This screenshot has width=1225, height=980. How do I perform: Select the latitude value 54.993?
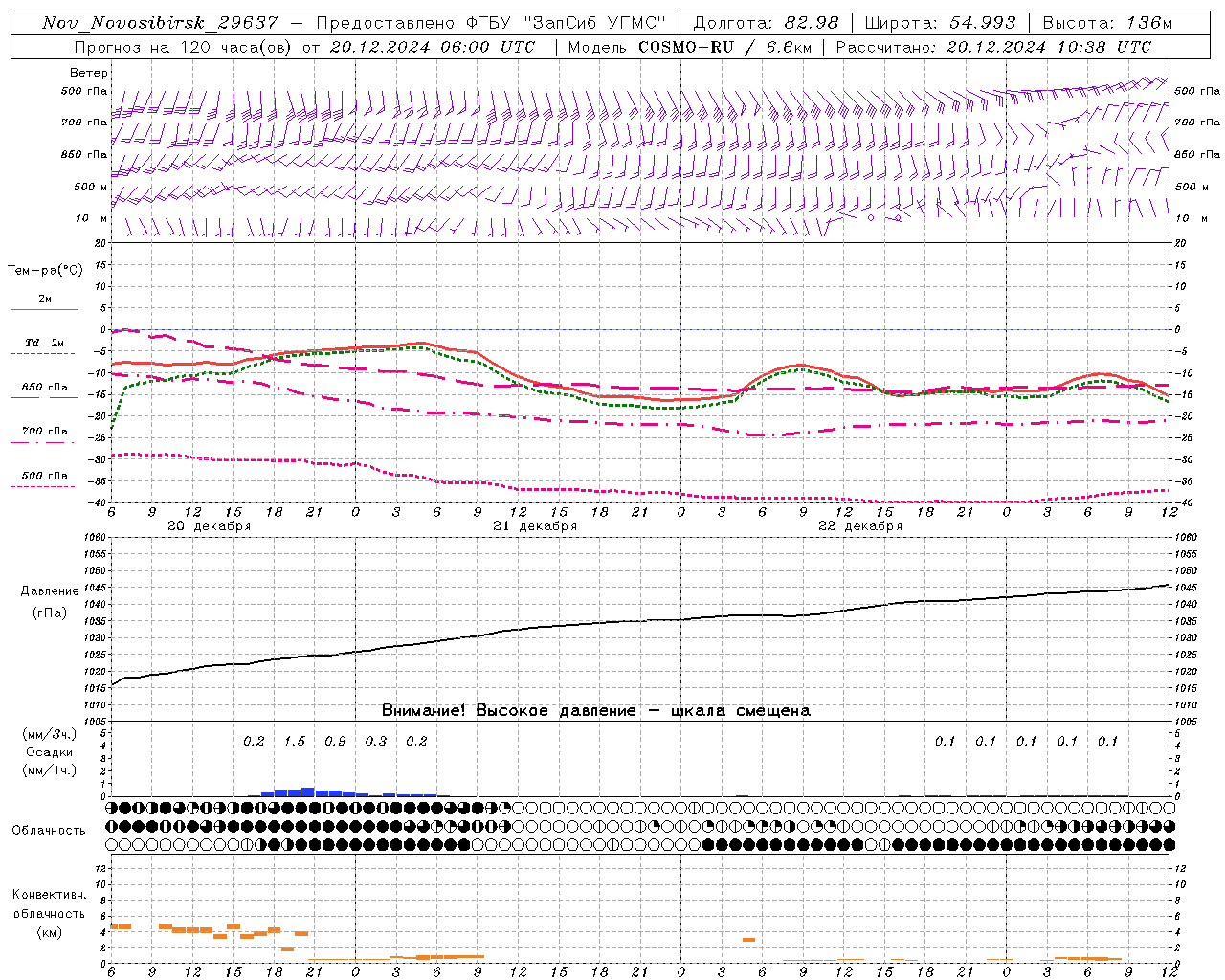(984, 23)
